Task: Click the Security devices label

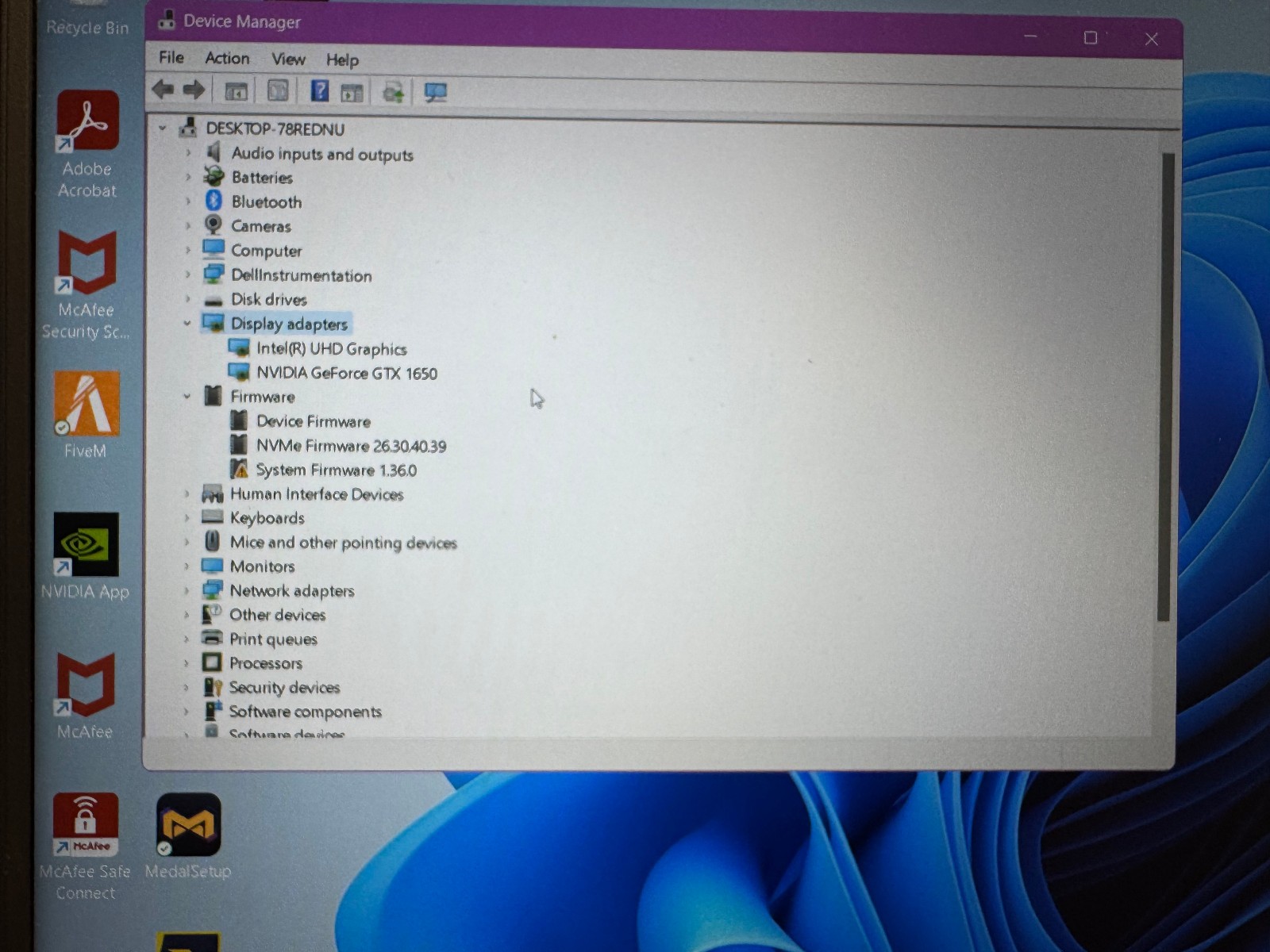Action: pos(284,688)
